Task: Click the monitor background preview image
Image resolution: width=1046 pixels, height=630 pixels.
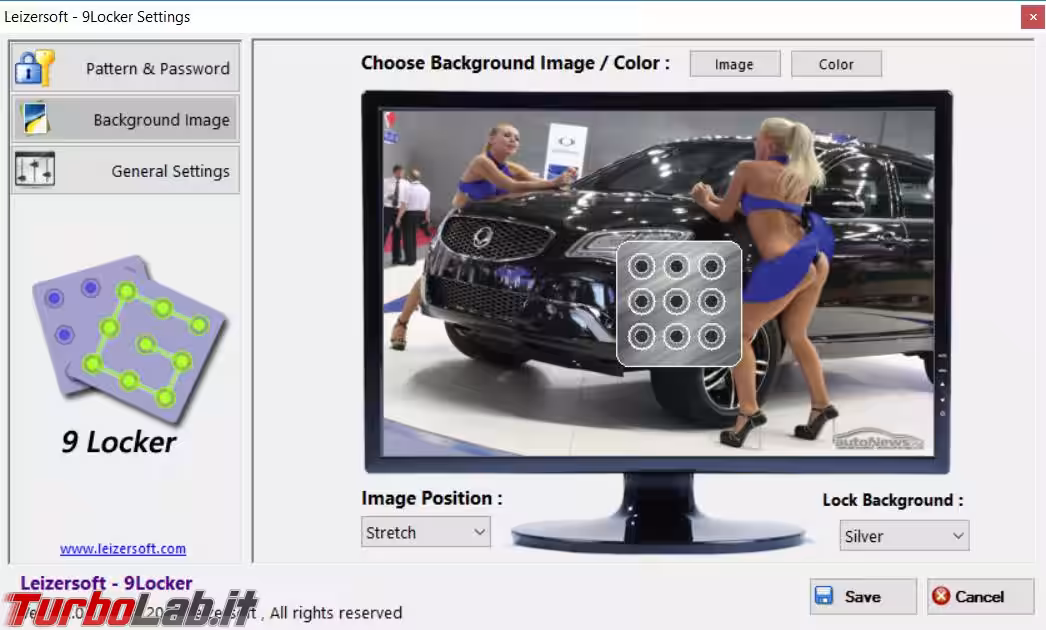Action: click(658, 283)
